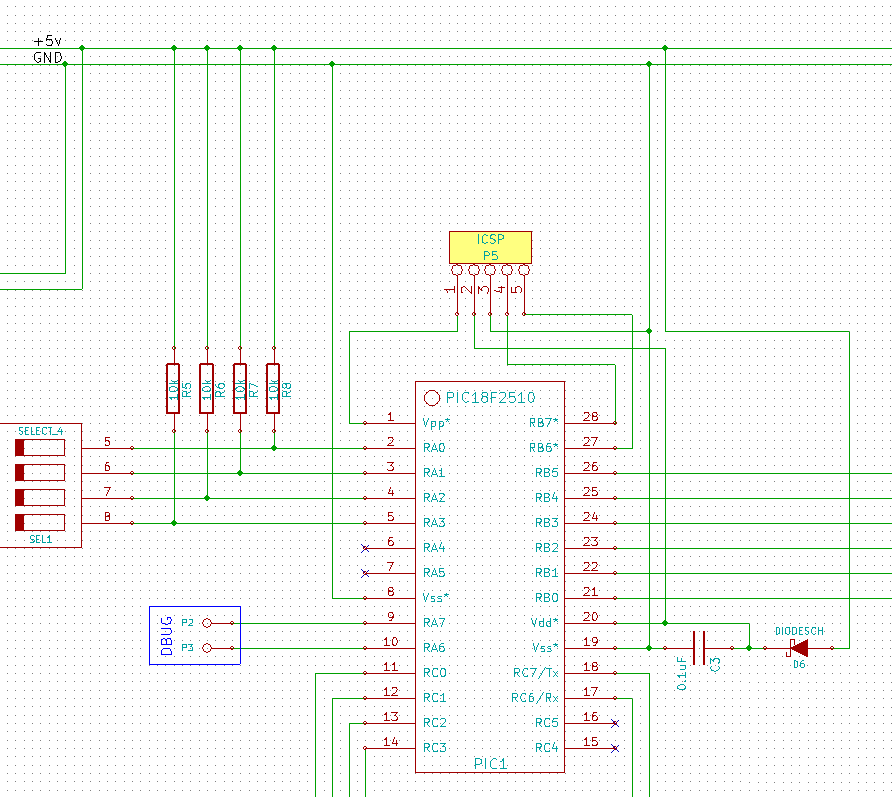Click the RB5 pin label
The height and width of the screenshot is (797, 892).
[547, 473]
